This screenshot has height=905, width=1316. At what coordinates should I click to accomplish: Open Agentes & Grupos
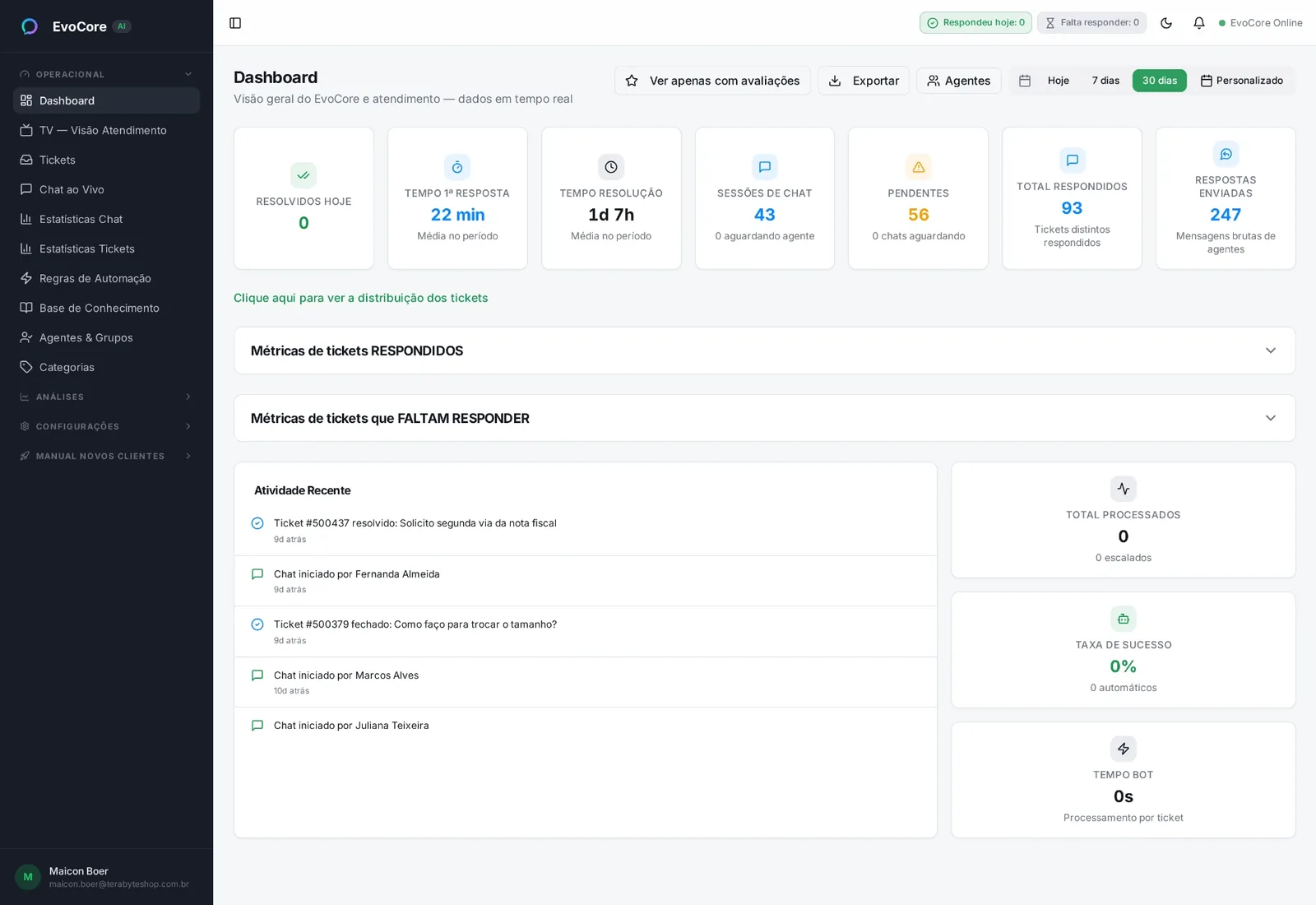tap(107, 337)
